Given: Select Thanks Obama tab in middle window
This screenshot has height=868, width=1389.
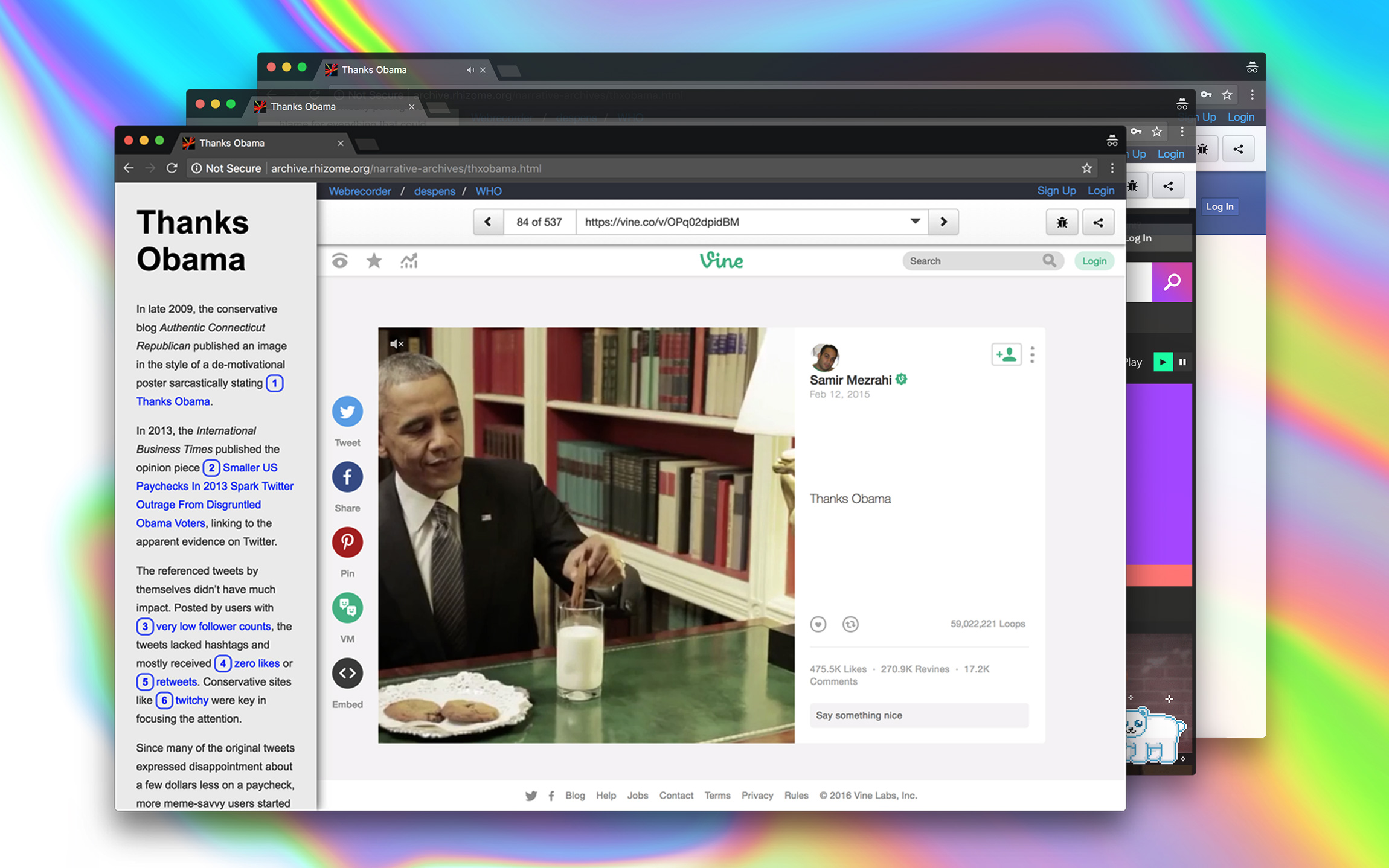Looking at the screenshot, I should click(x=334, y=107).
